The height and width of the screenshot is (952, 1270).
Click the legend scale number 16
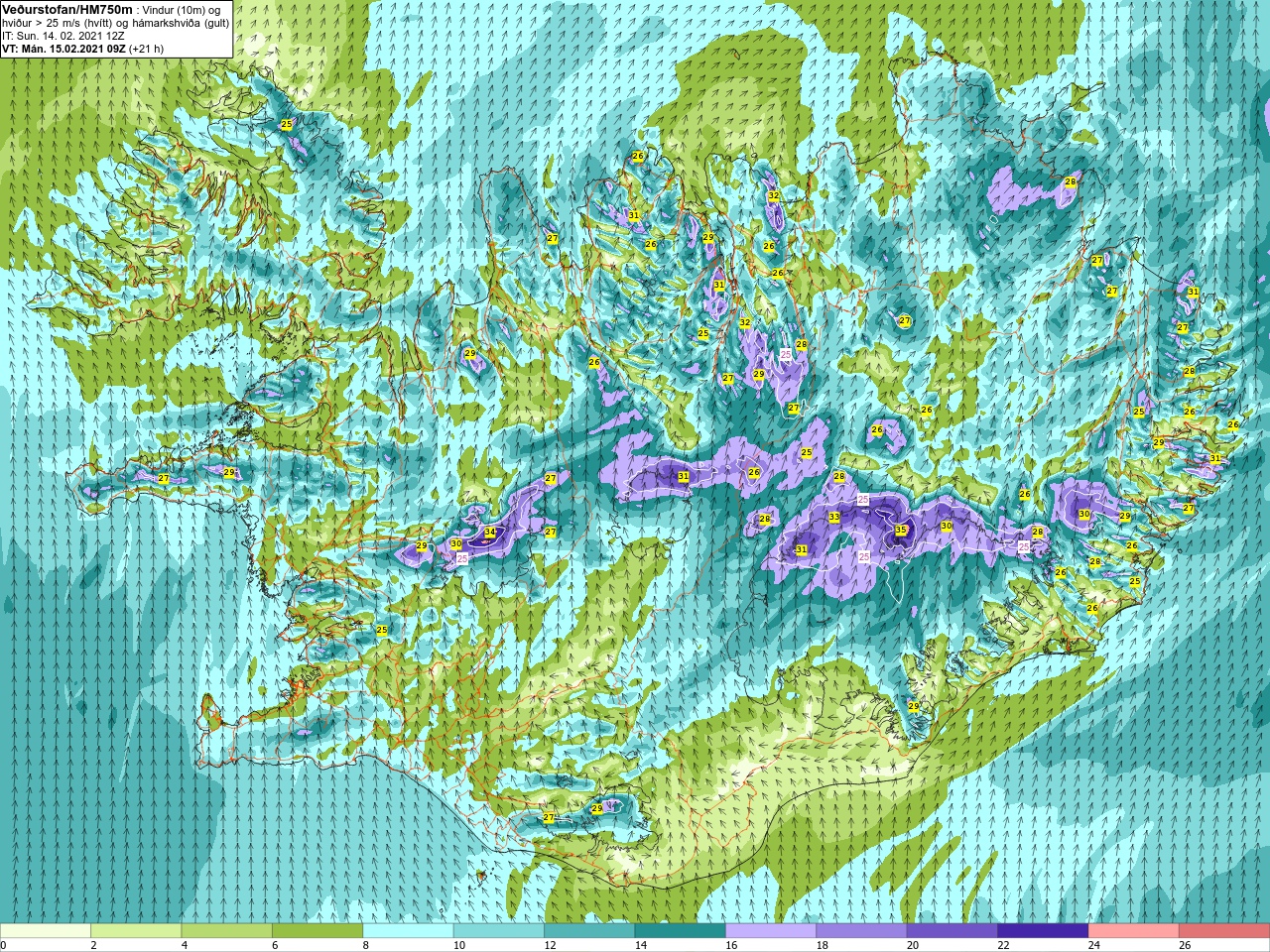click(730, 946)
